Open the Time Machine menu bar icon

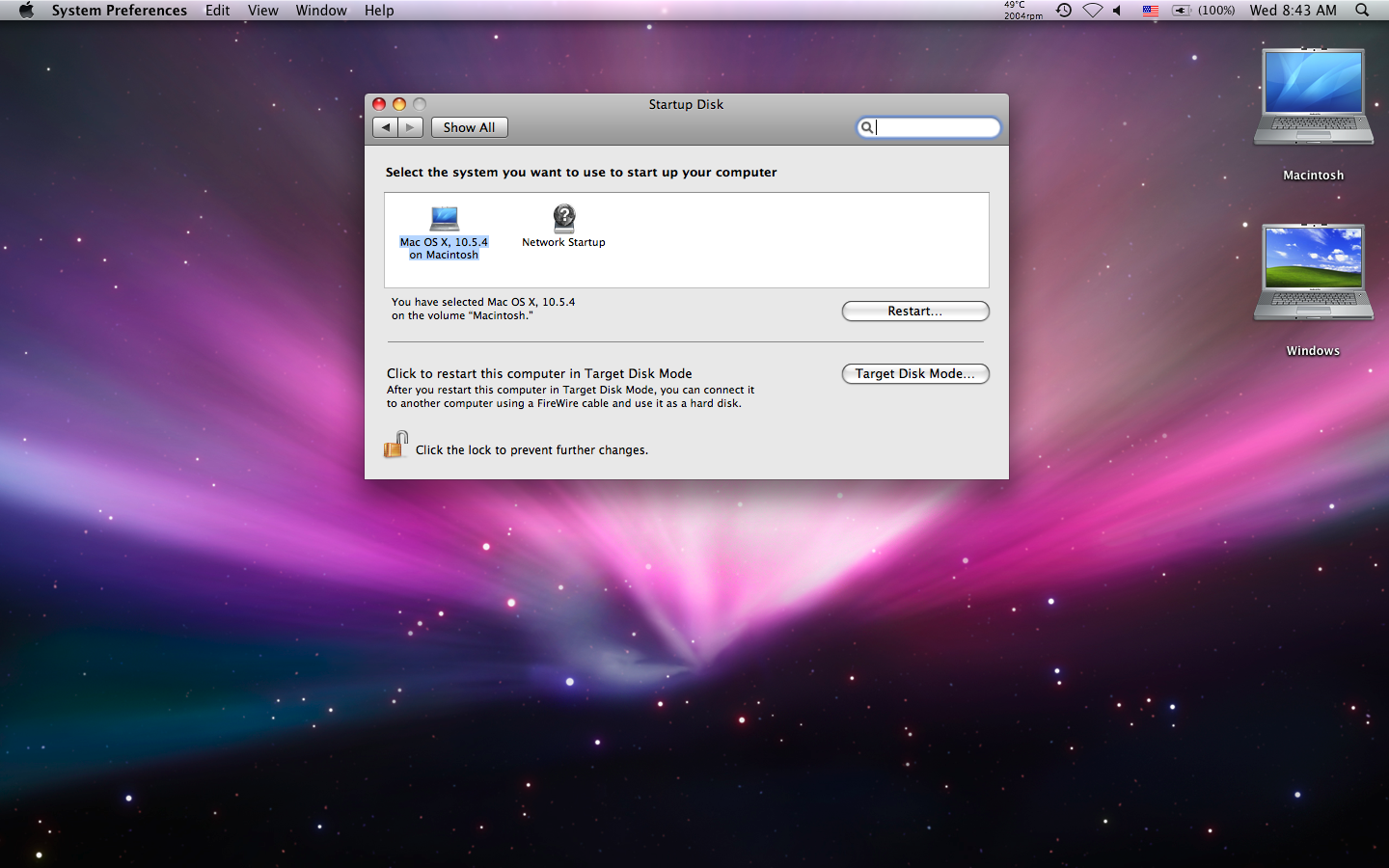(1063, 11)
